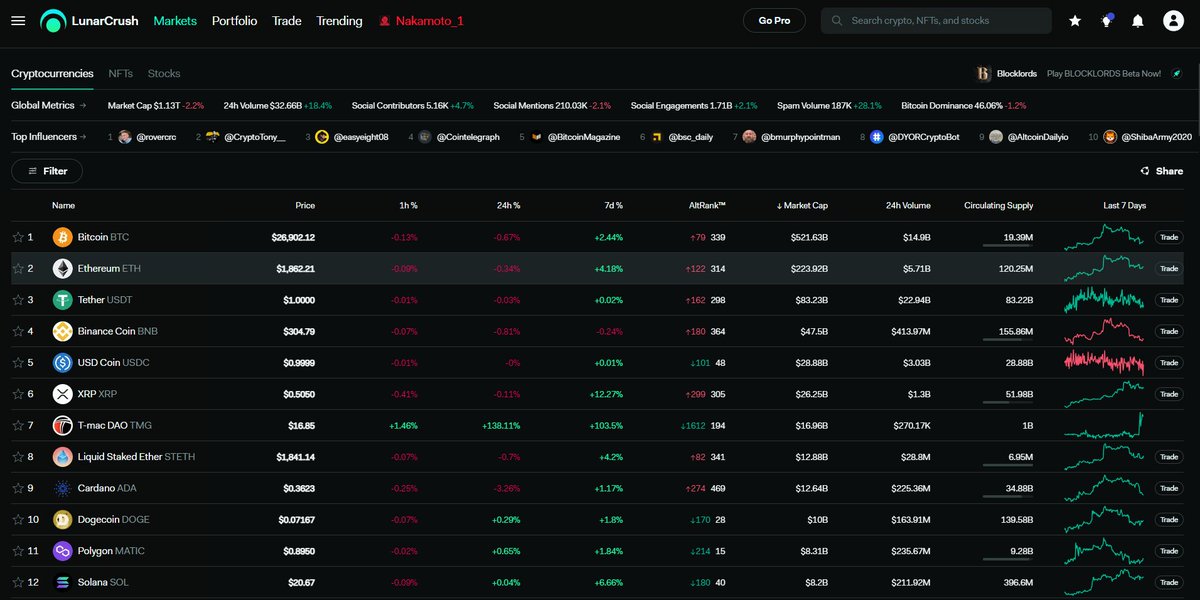The image size is (1200, 600).
Task: Sort table by 1h % column
Action: click(407, 205)
